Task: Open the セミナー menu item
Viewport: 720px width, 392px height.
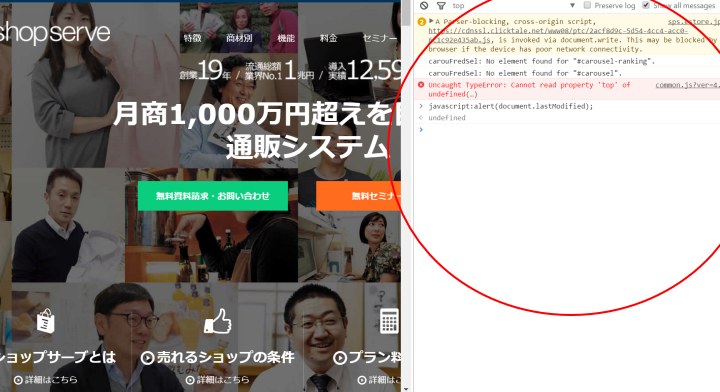Action: tap(380, 38)
